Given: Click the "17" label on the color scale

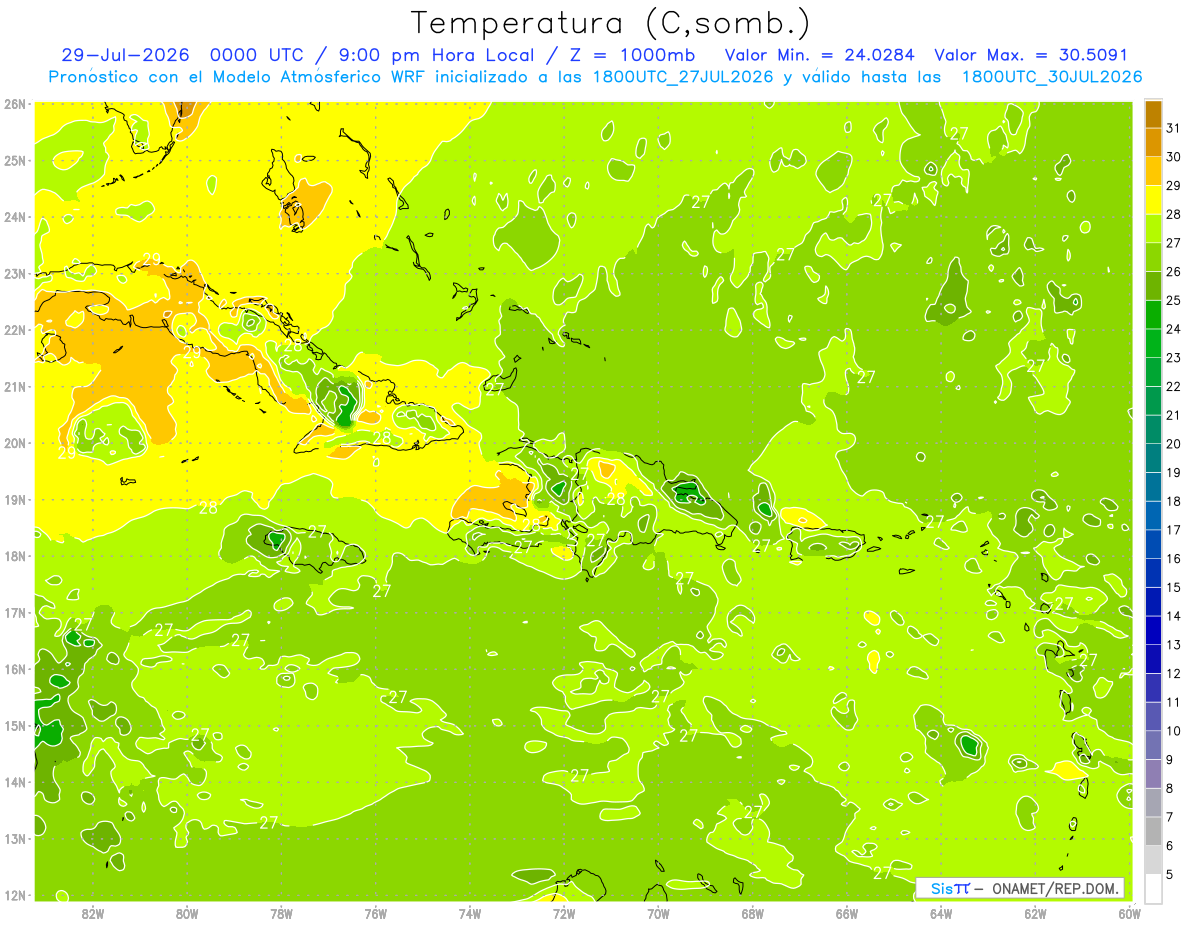Looking at the screenshot, I should [x=1173, y=530].
